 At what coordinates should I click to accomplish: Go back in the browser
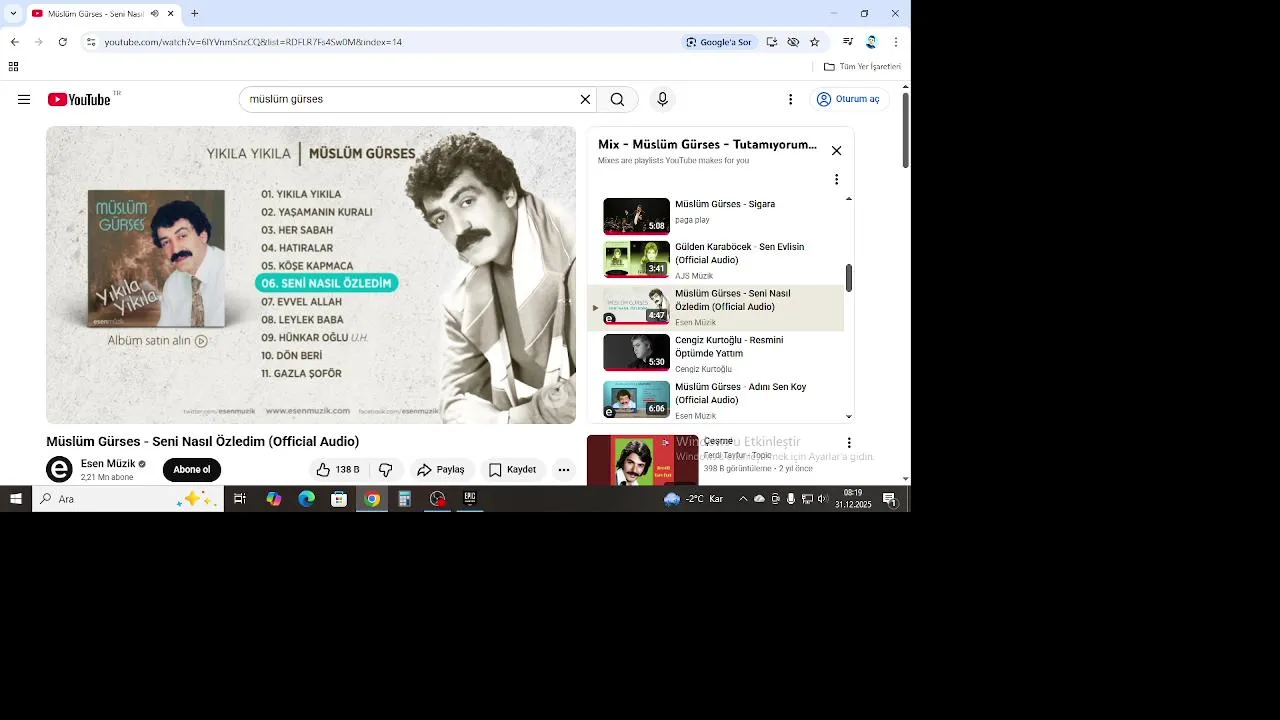[x=14, y=42]
